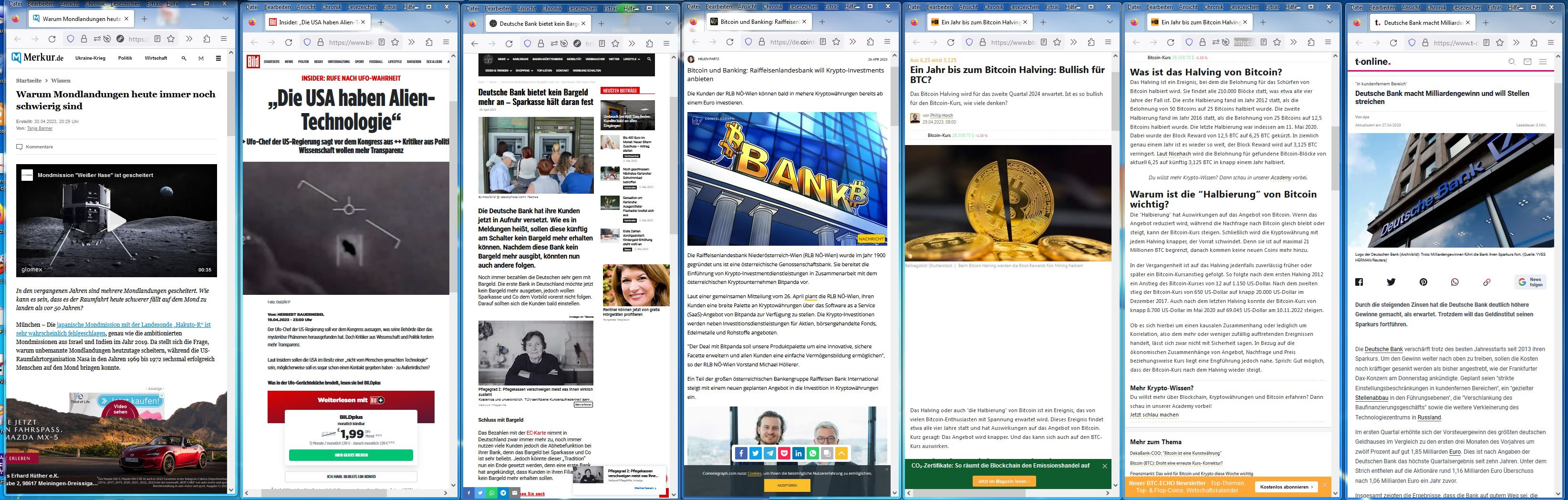Click Jetzt im Magazin lesen button
The height and width of the screenshot is (500, 1568).
[1004, 481]
